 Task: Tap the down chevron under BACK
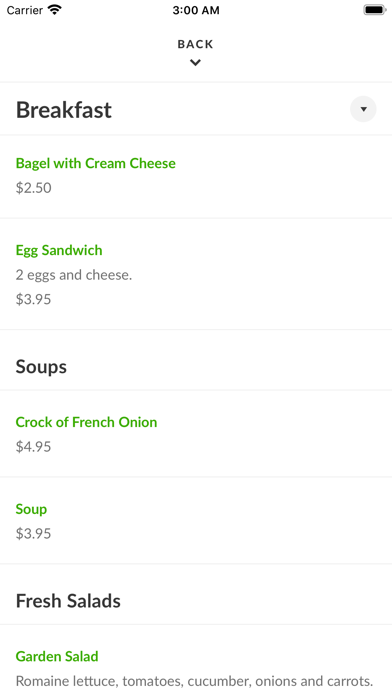(x=195, y=63)
